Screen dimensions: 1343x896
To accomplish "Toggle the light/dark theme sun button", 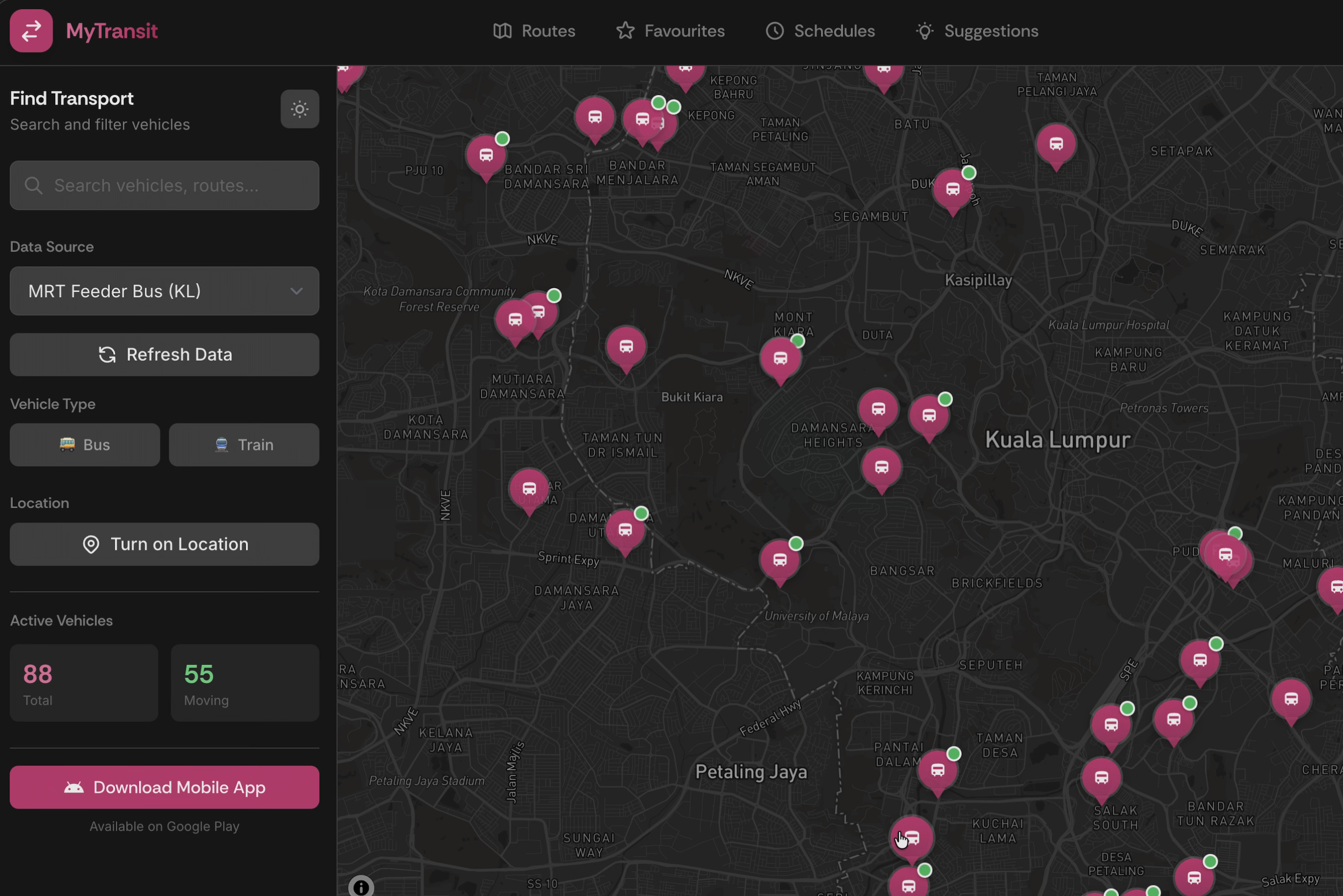I will [299, 109].
